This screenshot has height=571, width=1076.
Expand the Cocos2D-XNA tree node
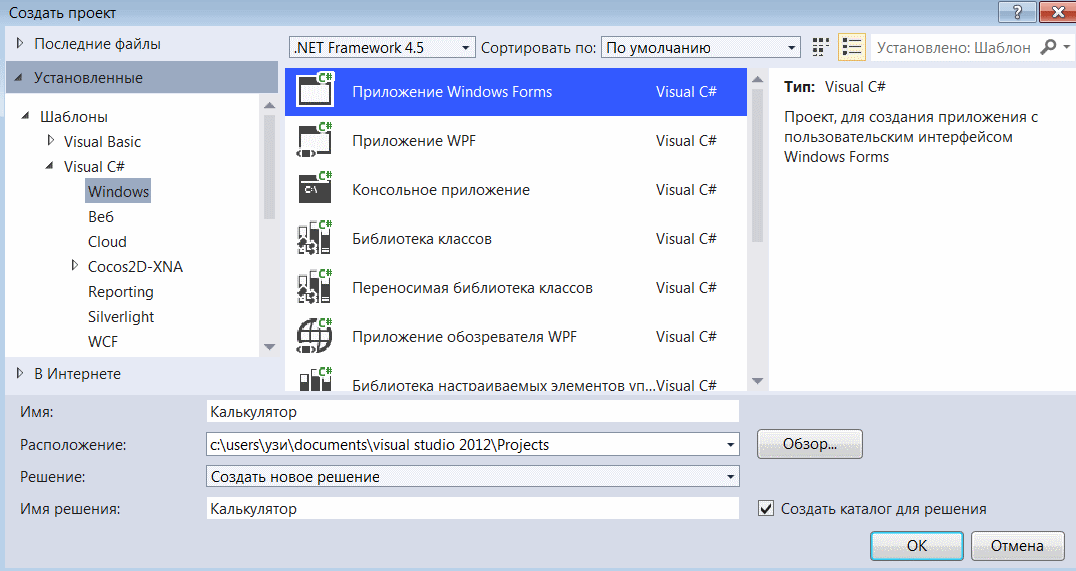(x=74, y=266)
